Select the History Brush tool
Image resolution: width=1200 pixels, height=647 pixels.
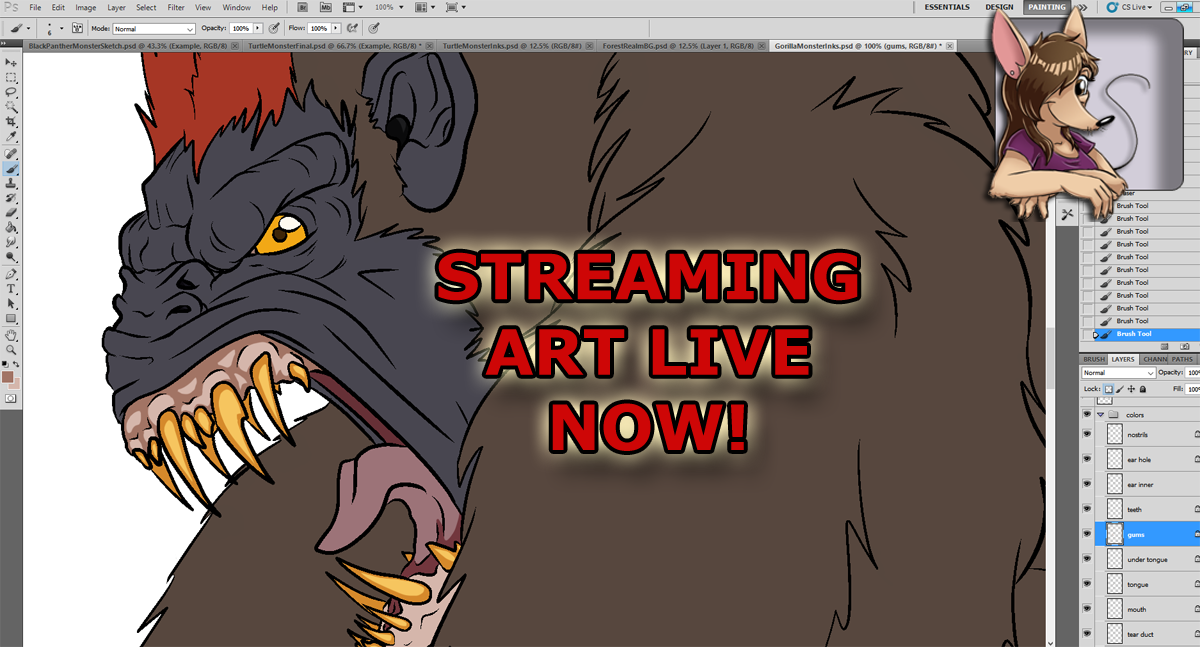(x=11, y=199)
